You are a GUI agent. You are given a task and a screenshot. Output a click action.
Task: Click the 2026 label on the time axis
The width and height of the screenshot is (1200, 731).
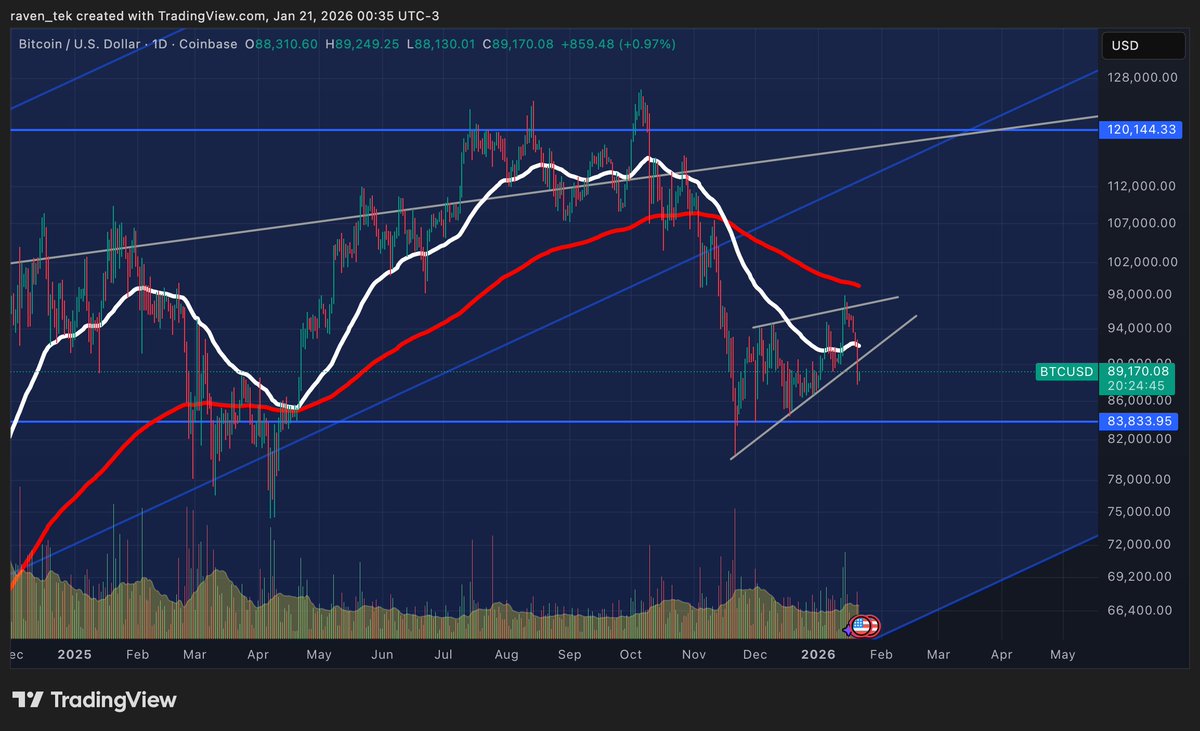pyautogui.click(x=818, y=654)
